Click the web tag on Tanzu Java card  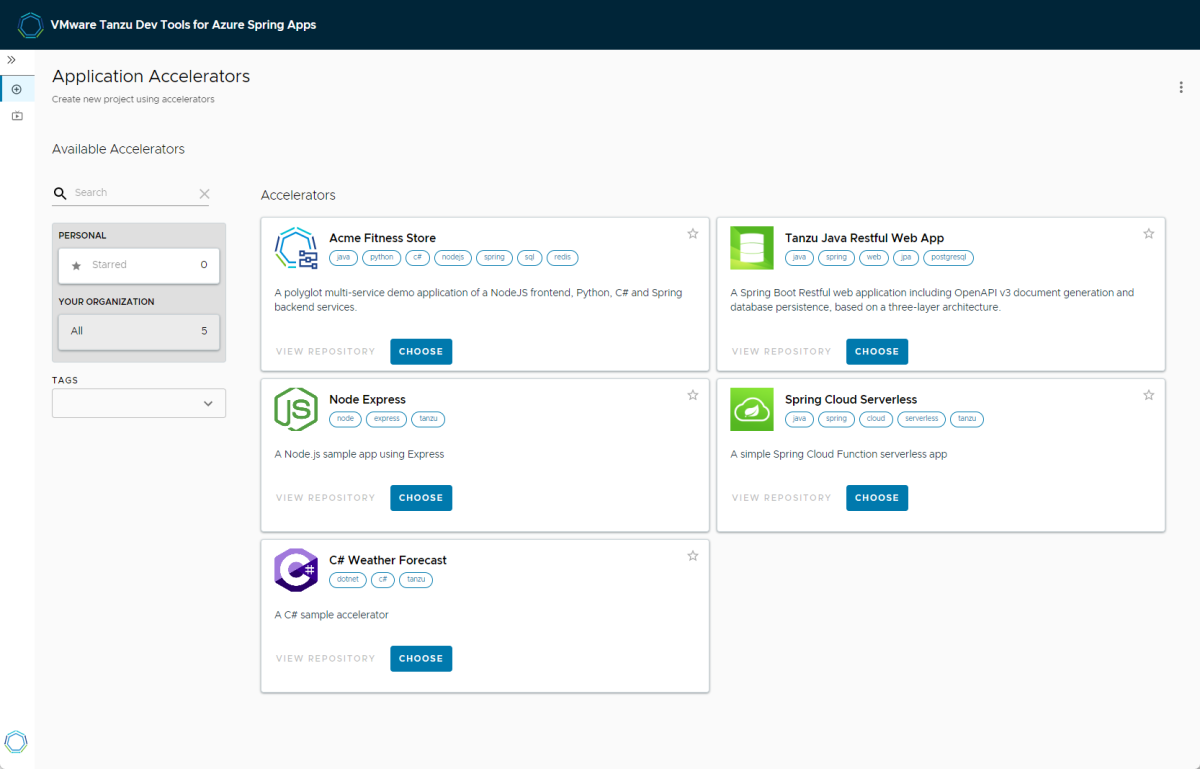pos(874,257)
